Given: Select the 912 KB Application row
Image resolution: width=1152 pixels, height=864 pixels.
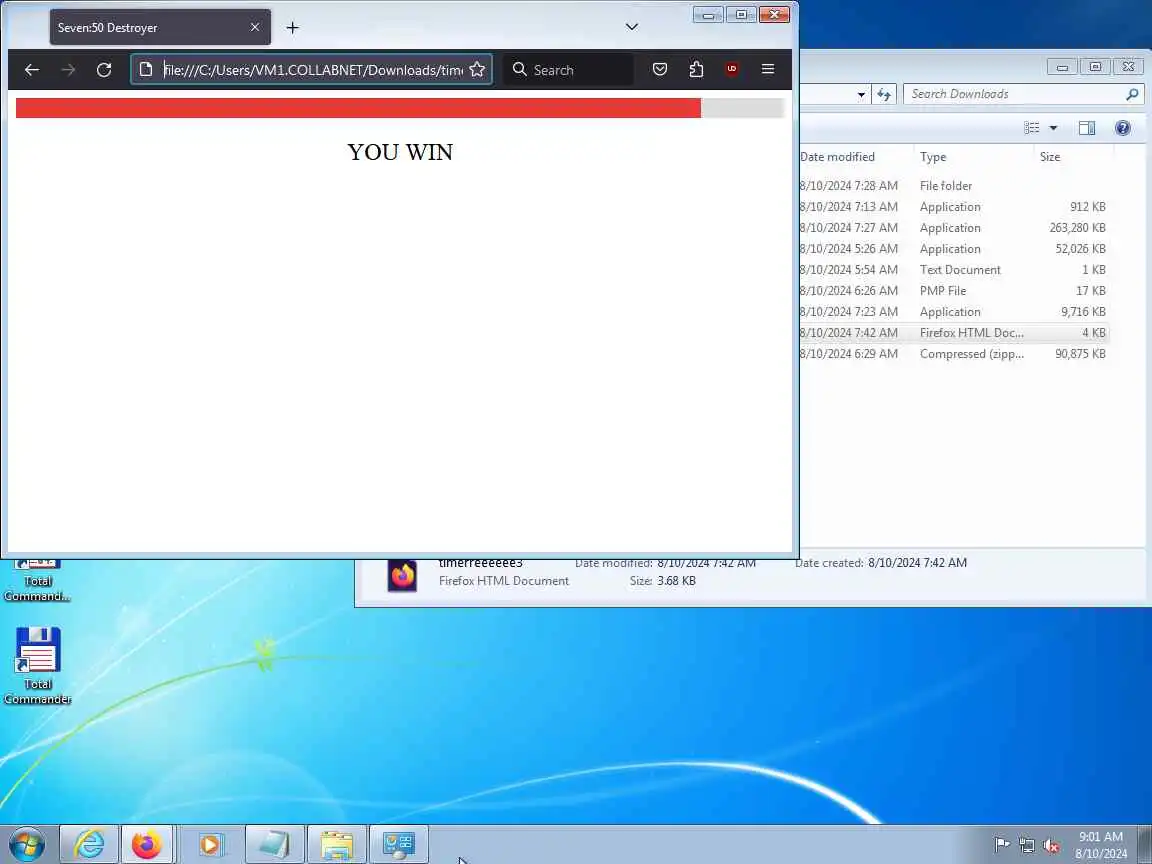Looking at the screenshot, I should coord(954,207).
